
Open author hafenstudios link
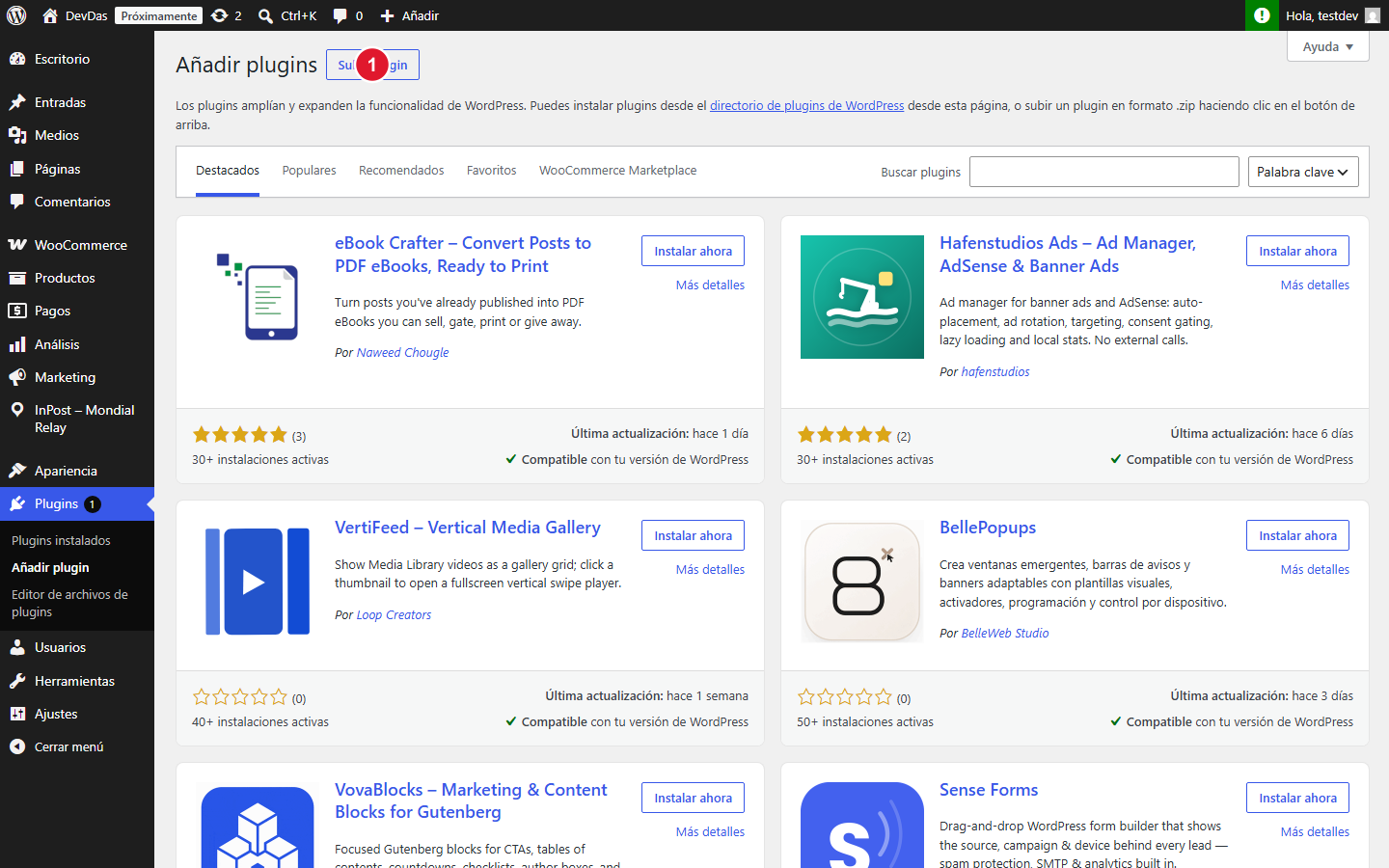(x=995, y=371)
